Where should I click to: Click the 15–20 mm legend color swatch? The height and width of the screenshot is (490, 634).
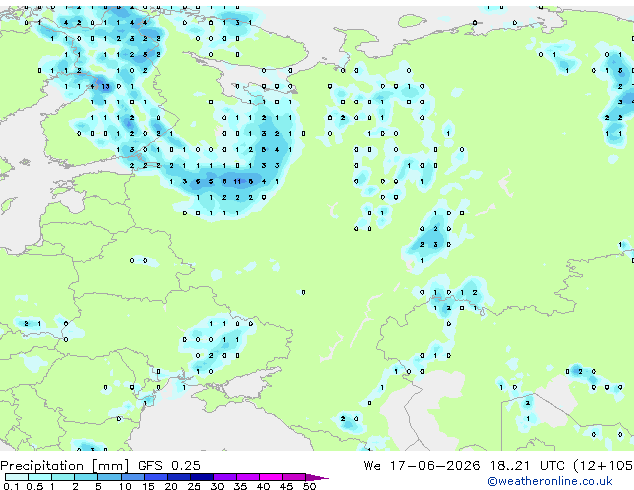[155, 477]
